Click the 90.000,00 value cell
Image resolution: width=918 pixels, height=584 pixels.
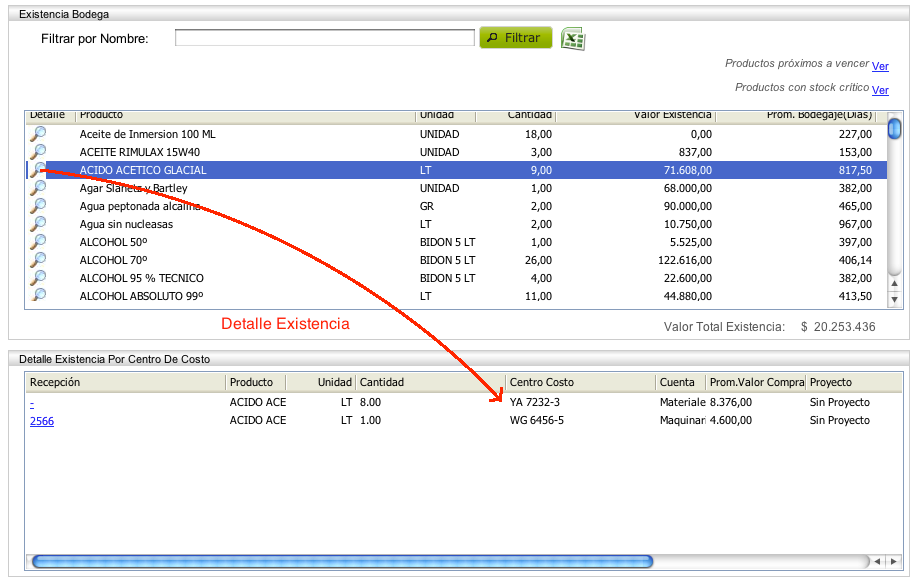[688, 206]
